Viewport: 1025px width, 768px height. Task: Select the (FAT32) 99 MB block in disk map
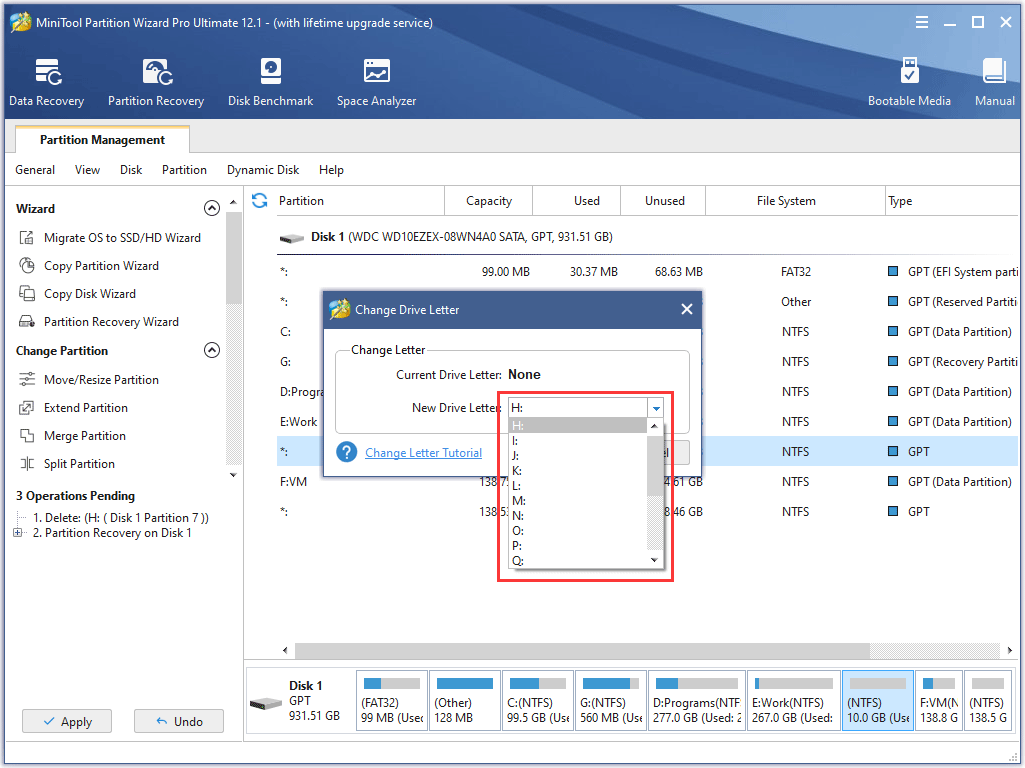pos(392,701)
